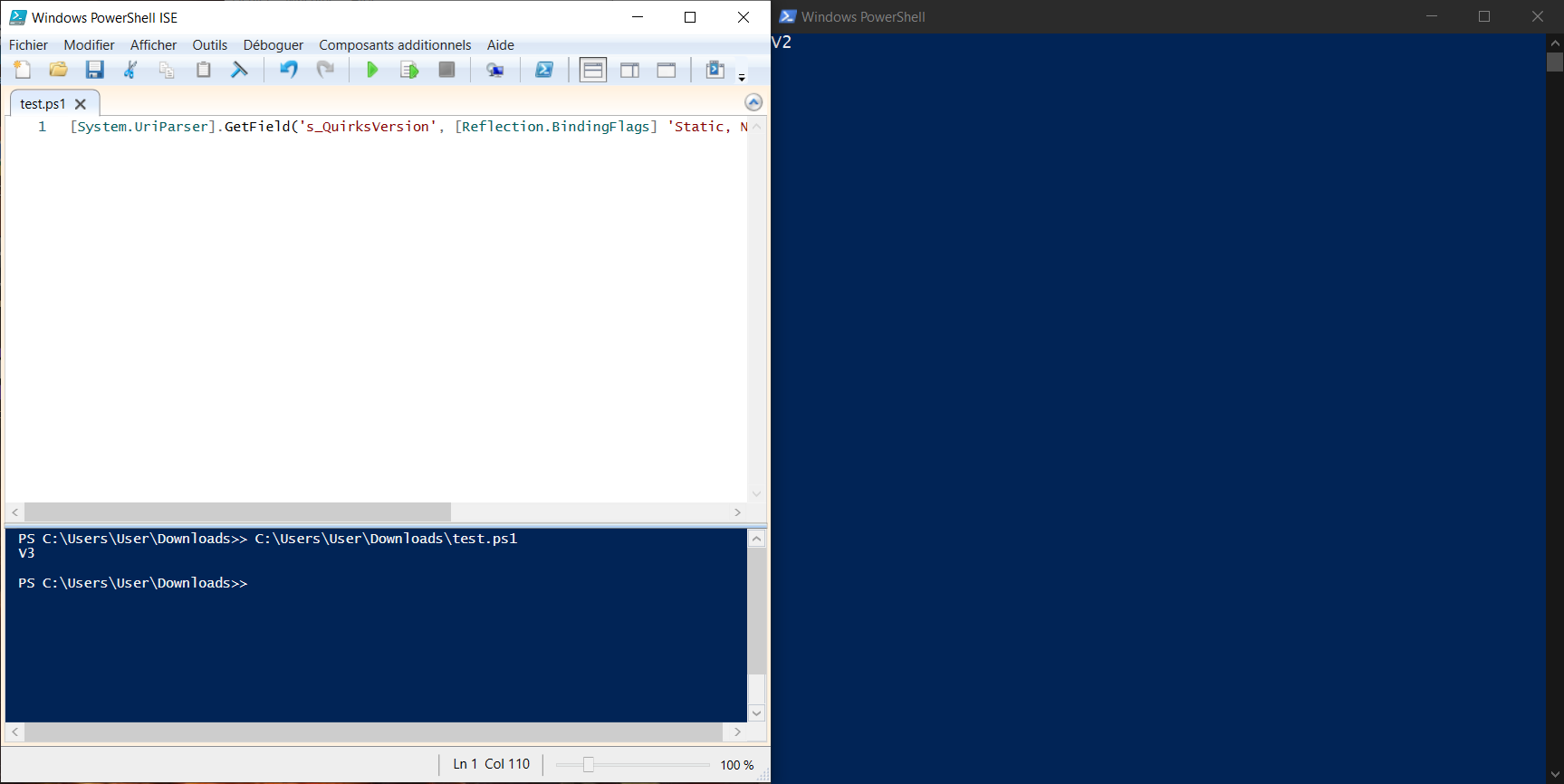
Task: Click script pane scroll right arrow
Action: tap(737, 512)
